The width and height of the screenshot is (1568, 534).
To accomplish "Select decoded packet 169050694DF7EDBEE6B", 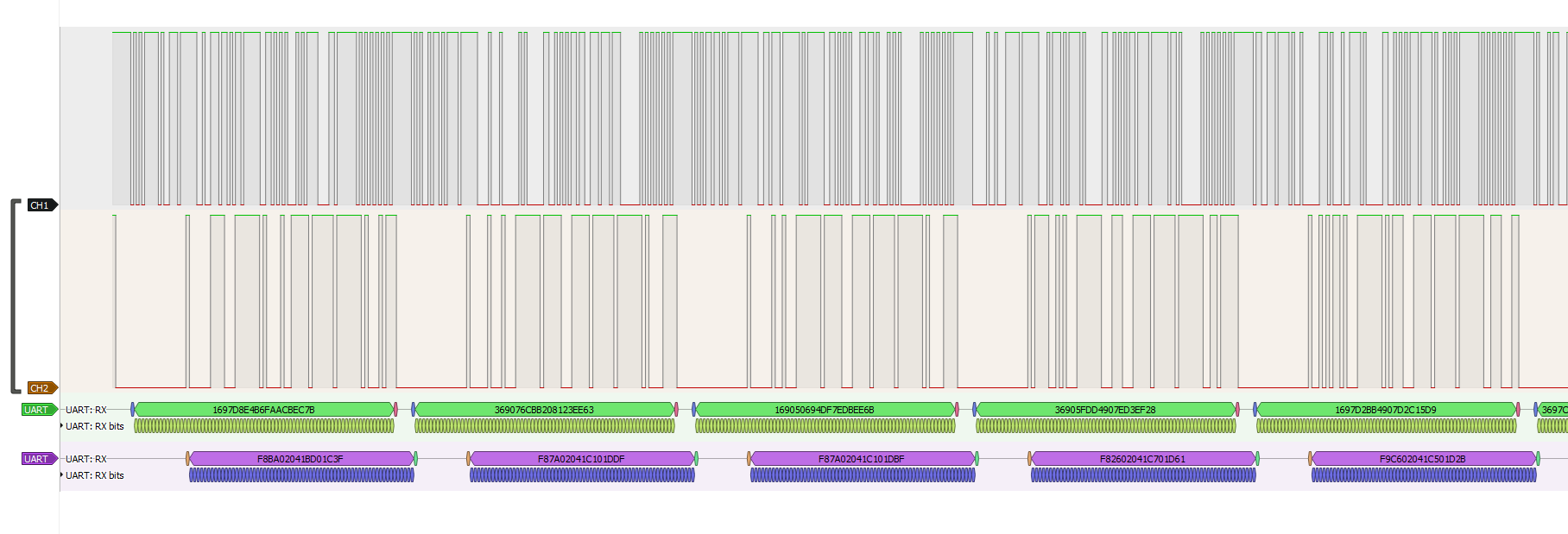I will point(825,410).
